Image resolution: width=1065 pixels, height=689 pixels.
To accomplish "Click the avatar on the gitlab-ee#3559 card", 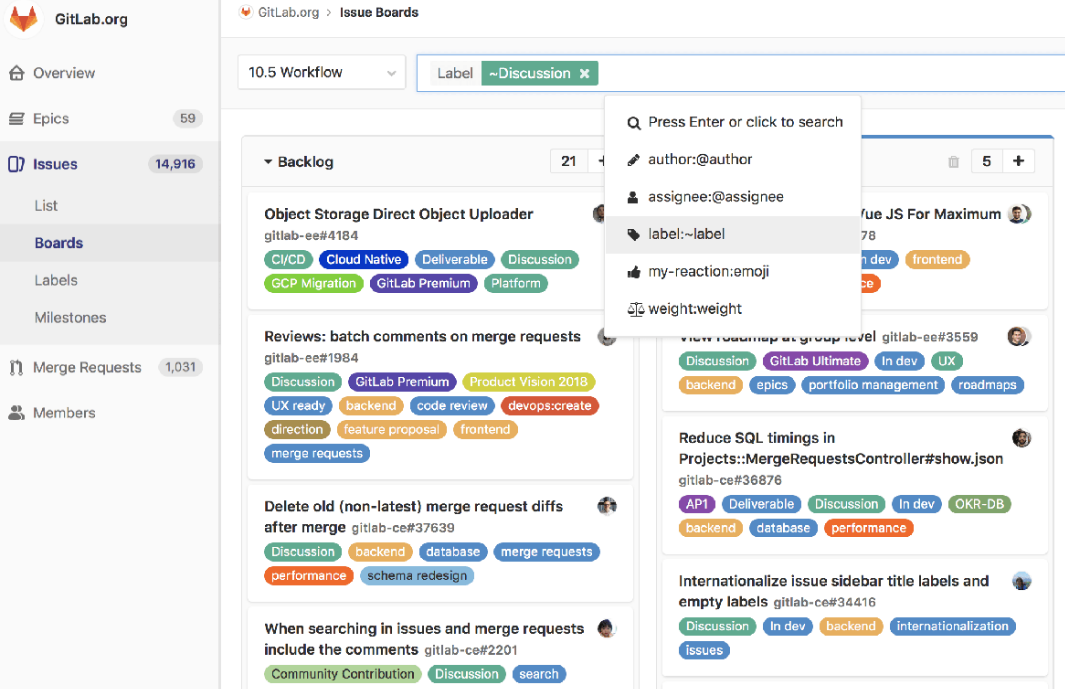I will 1018,336.
